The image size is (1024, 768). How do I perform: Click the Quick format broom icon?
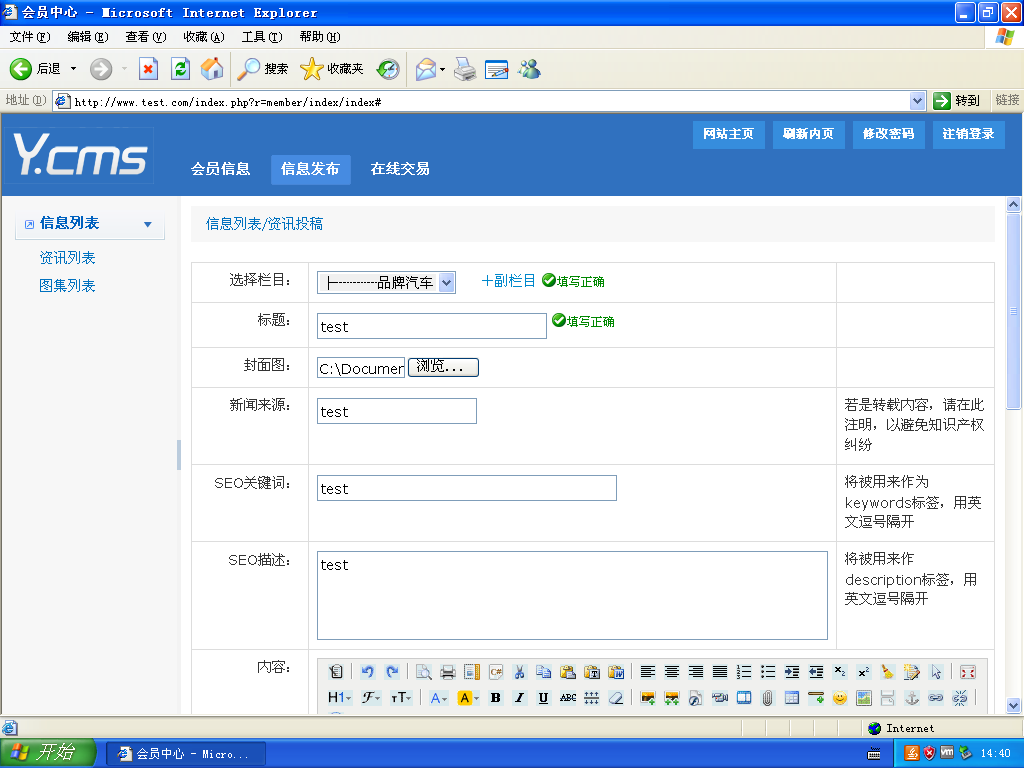[888, 671]
